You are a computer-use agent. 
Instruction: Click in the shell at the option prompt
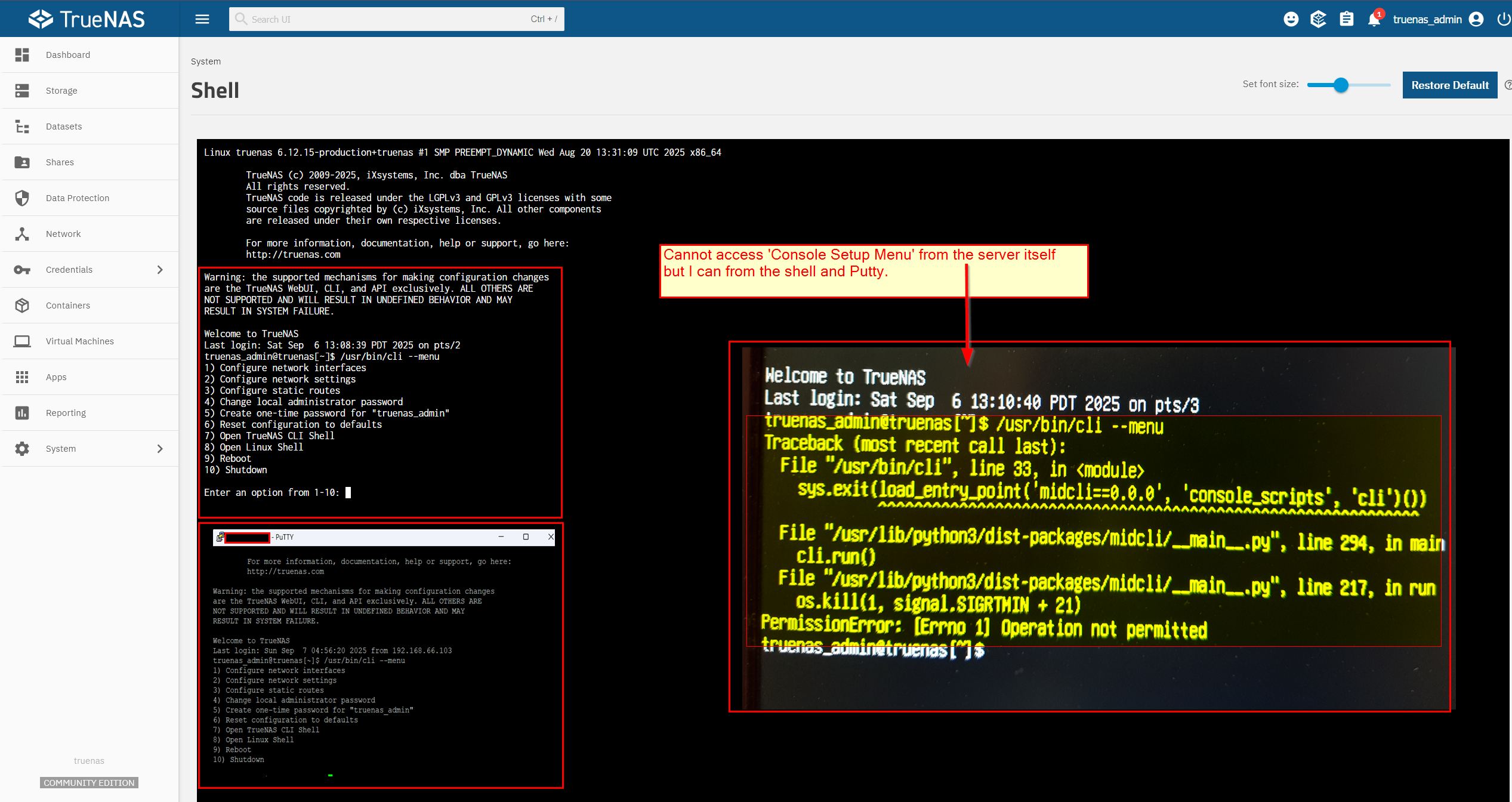(x=348, y=493)
